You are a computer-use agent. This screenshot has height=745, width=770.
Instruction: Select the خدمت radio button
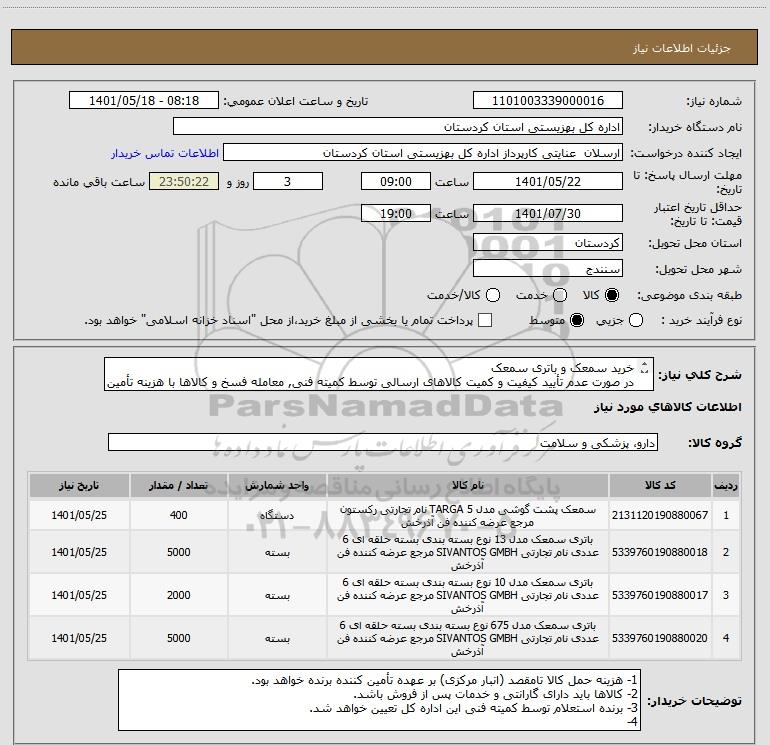[x=560, y=295]
